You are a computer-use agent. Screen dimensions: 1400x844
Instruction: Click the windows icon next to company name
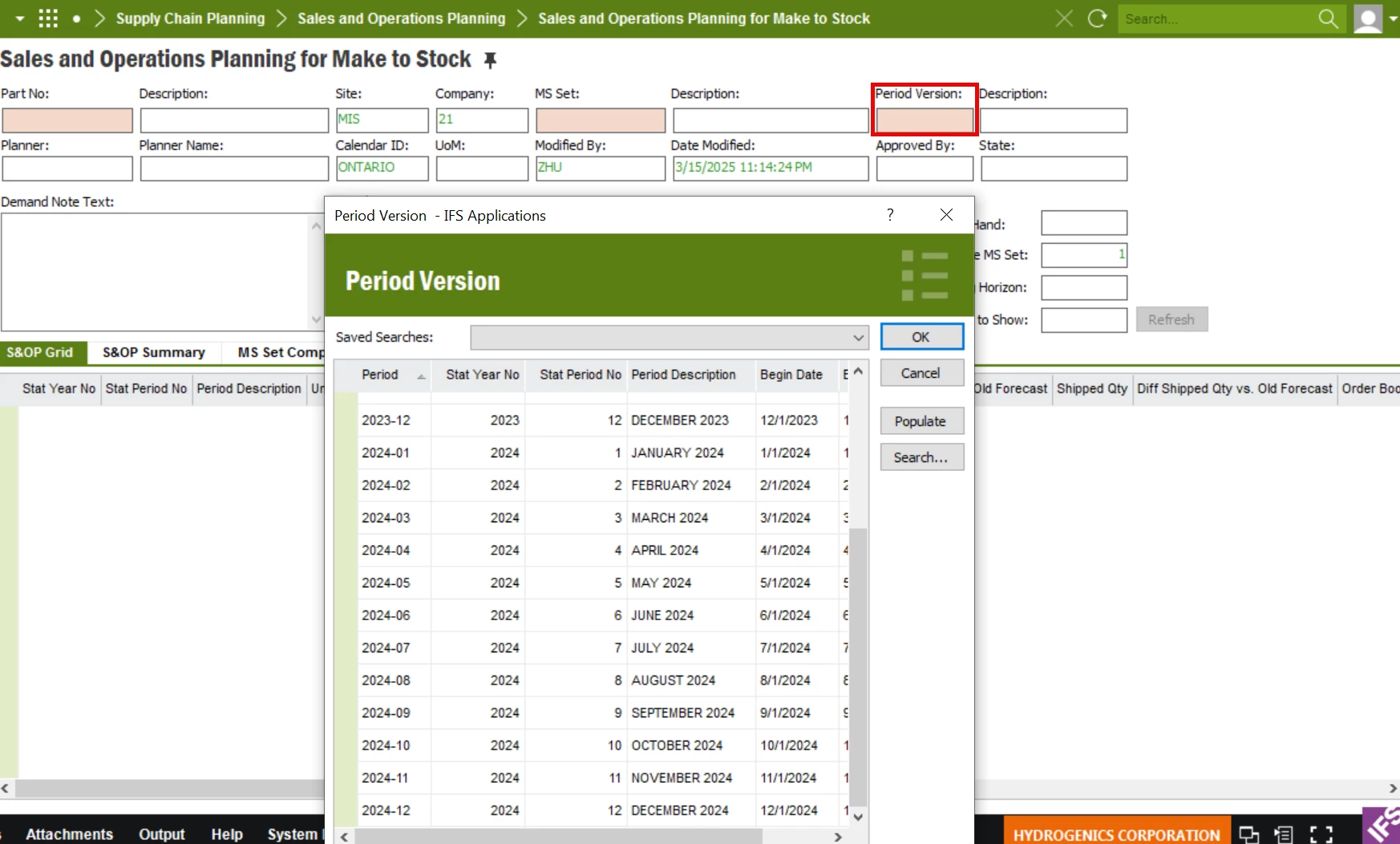pos(1248,834)
